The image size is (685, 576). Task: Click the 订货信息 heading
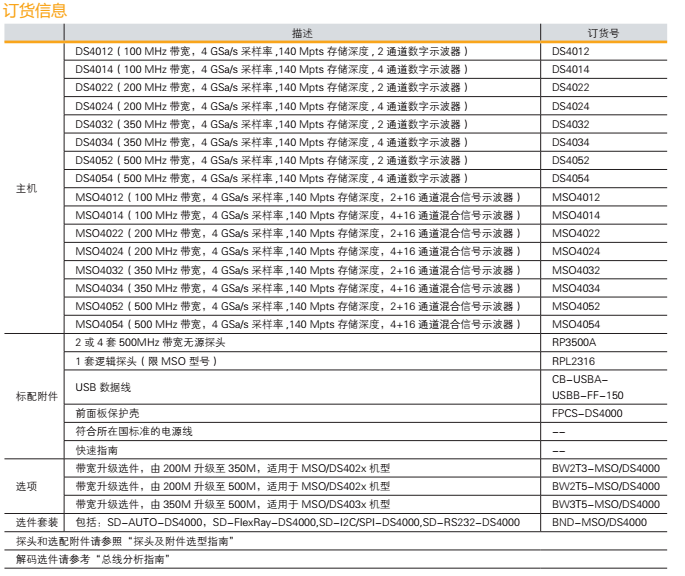(35, 10)
